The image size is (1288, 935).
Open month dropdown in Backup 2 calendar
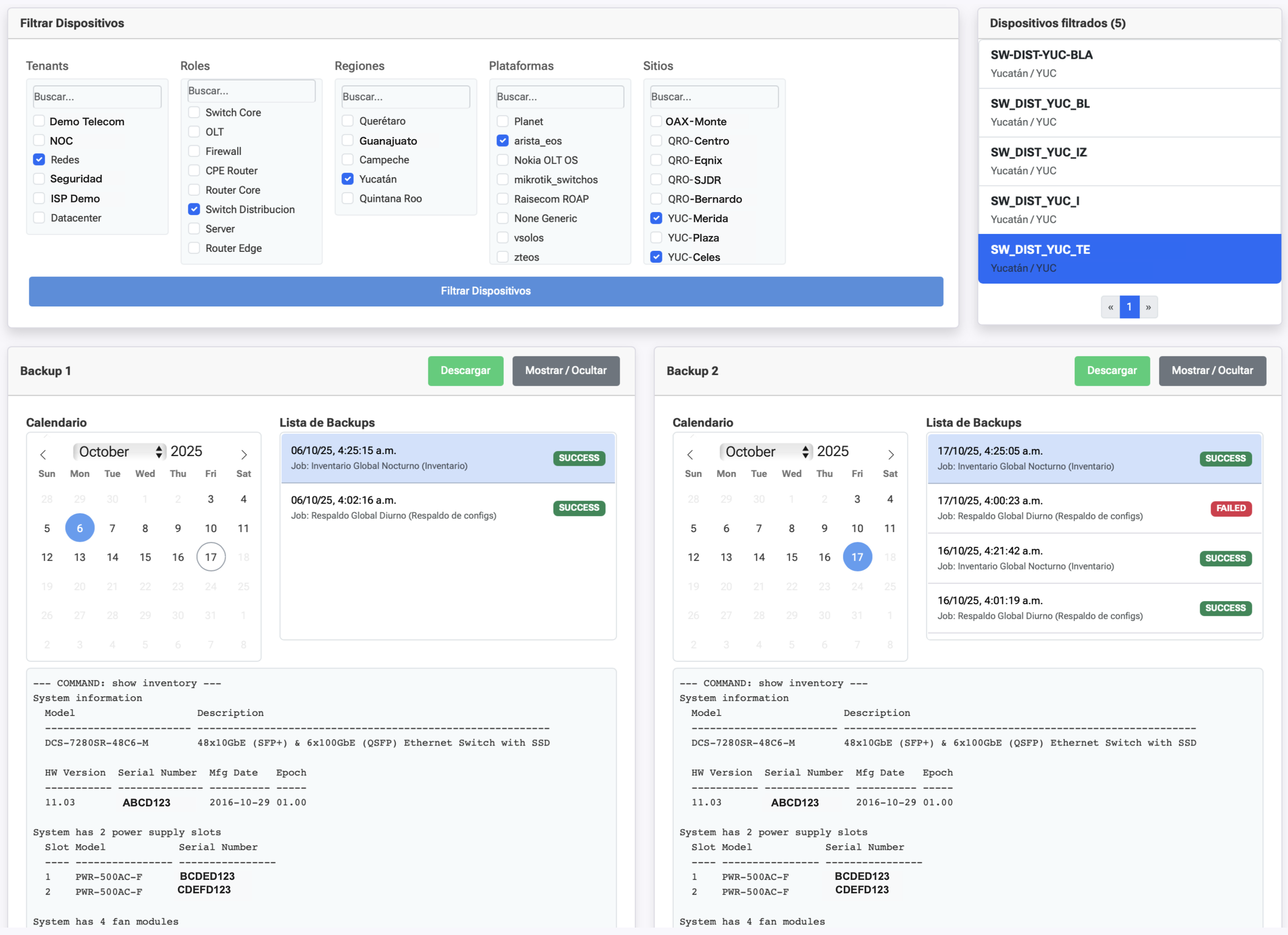[766, 451]
